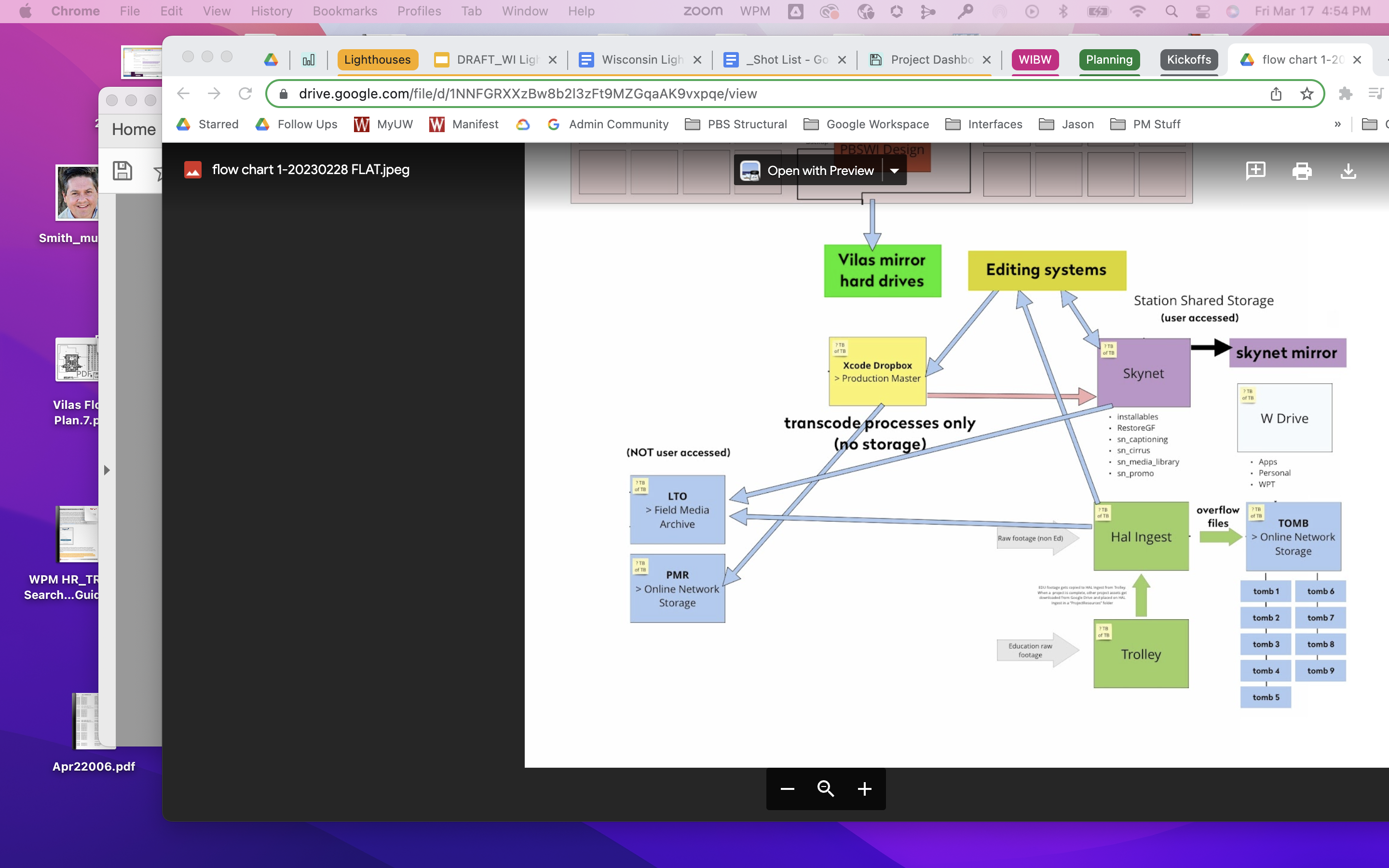Select Smith_mu desktop photo thumbnail

(78, 192)
